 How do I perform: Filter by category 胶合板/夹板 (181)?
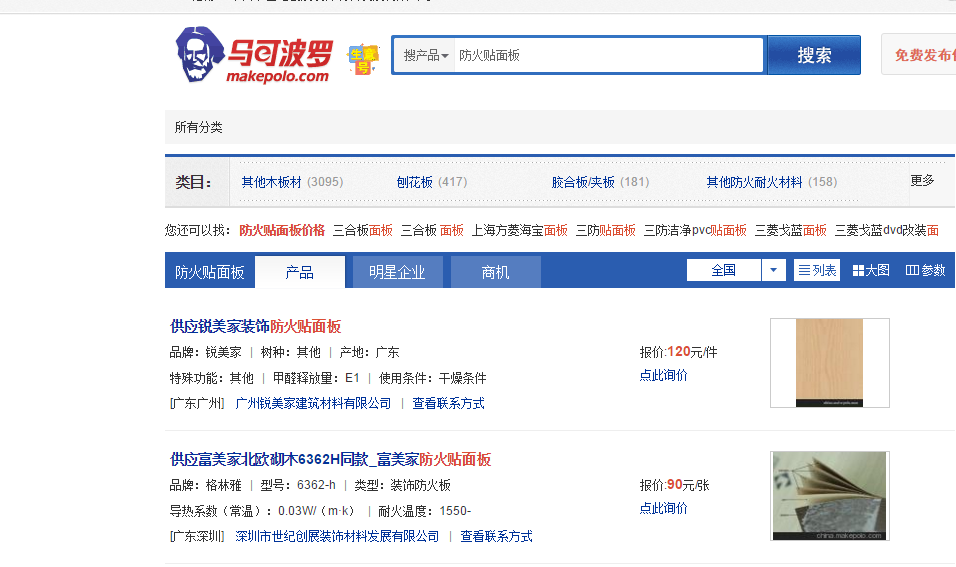point(600,182)
